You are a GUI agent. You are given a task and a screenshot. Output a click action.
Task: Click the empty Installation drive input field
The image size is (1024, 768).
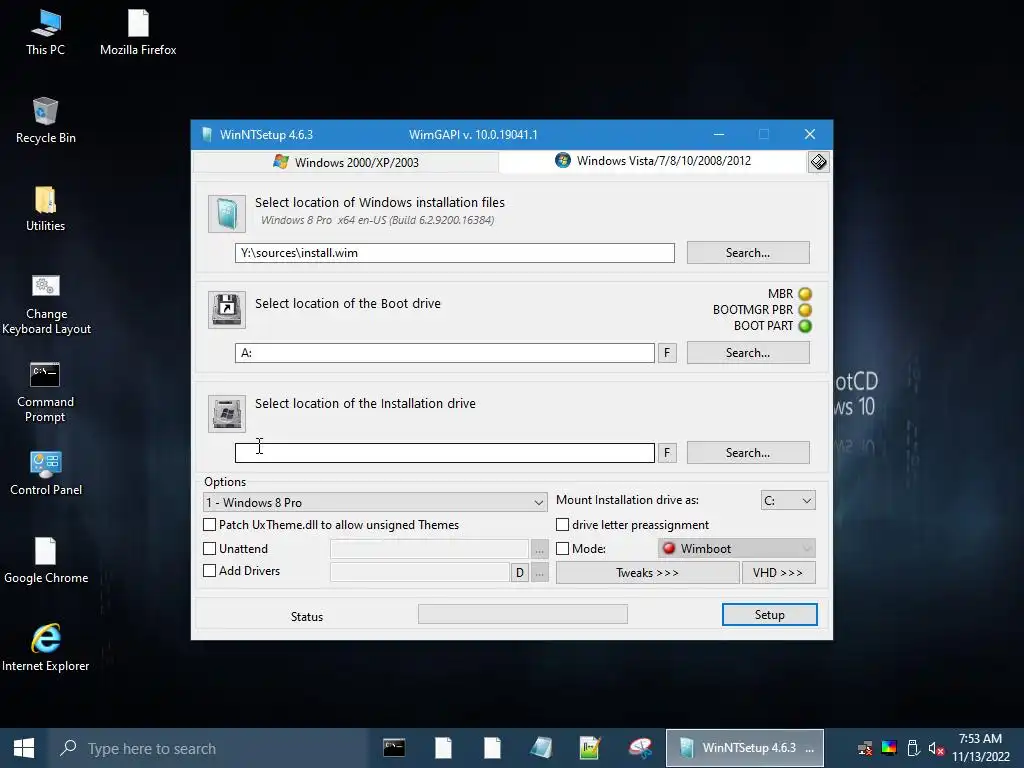[445, 453]
